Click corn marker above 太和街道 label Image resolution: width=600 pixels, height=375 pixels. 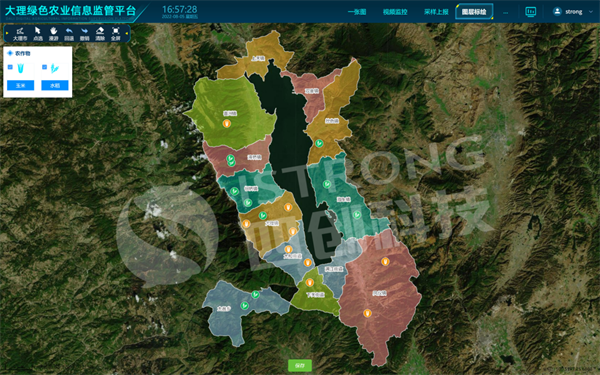point(288,249)
